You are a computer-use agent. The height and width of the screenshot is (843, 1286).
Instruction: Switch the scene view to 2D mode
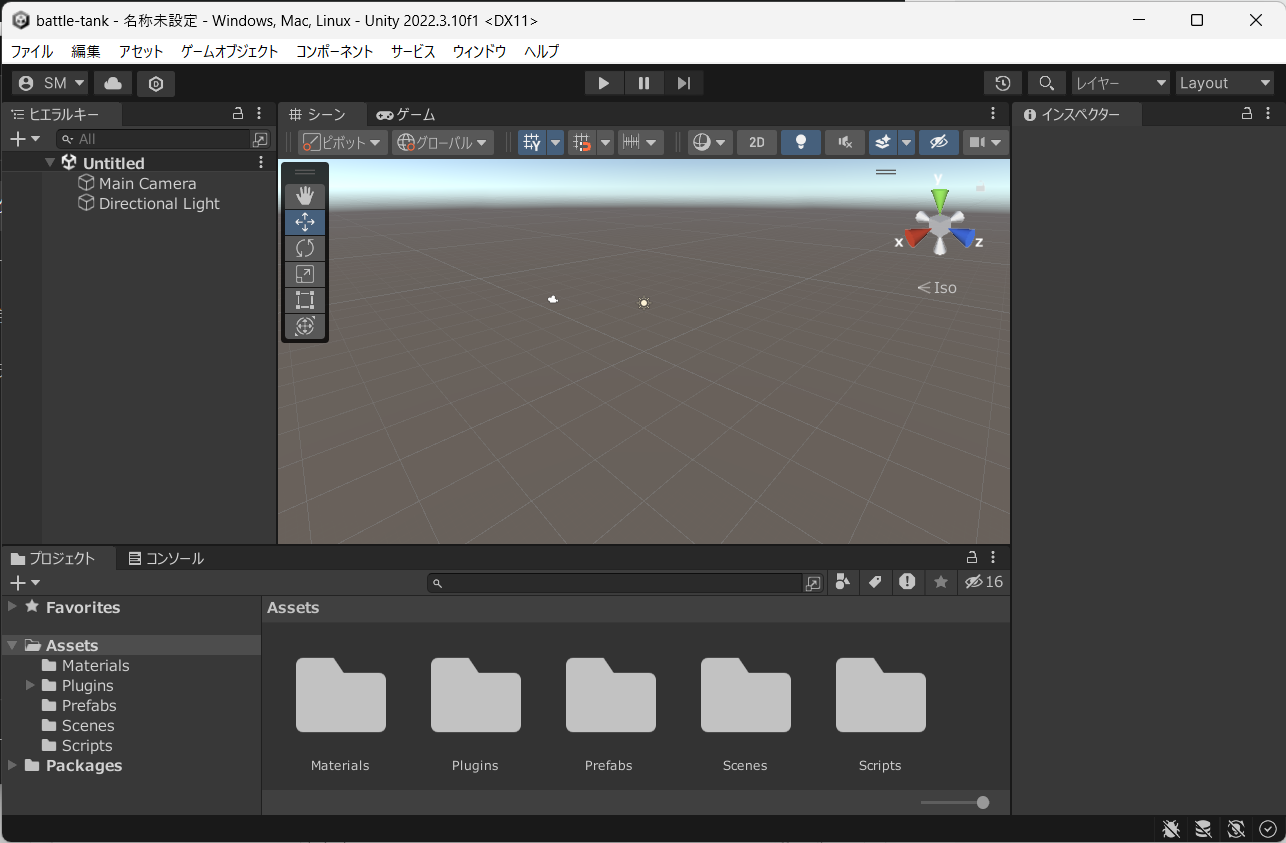[x=756, y=142]
